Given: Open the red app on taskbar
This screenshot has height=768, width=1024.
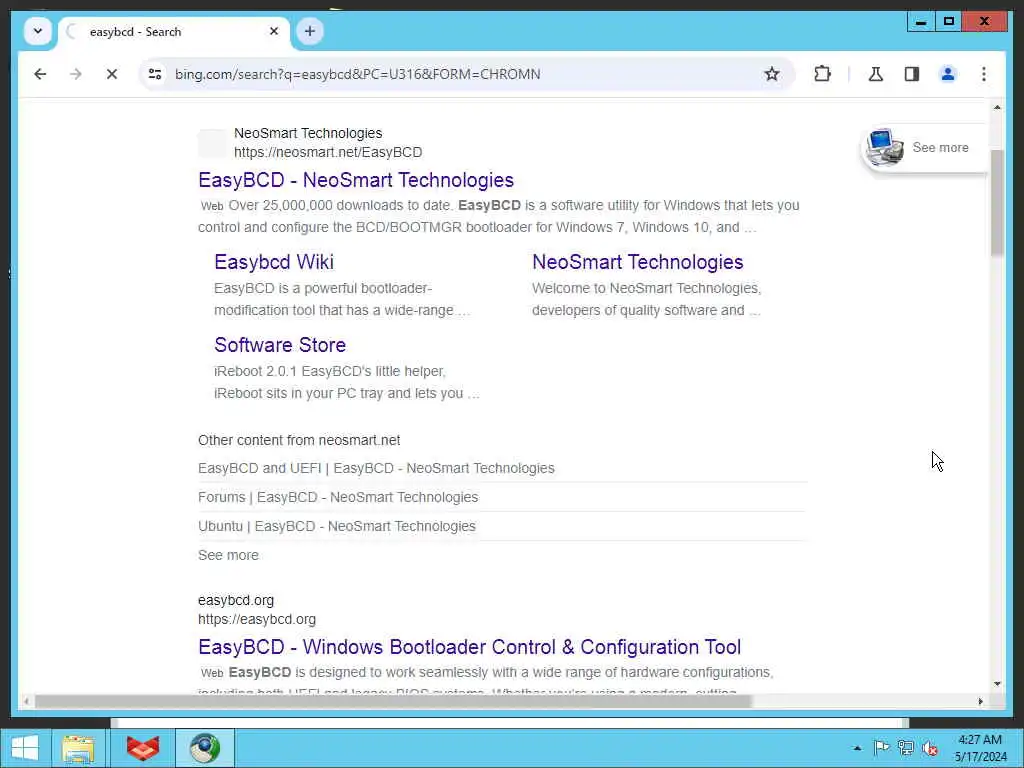Looking at the screenshot, I should [142, 748].
